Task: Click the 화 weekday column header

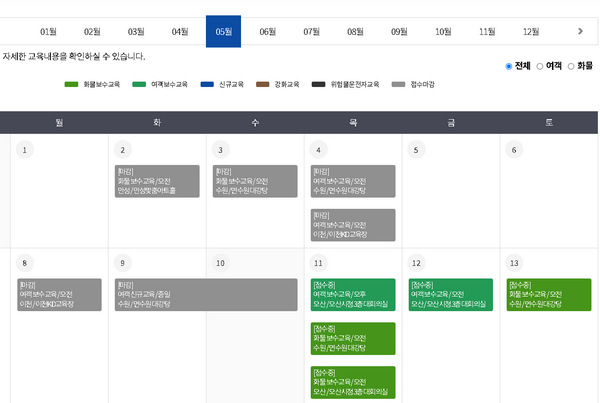Action: click(x=157, y=122)
